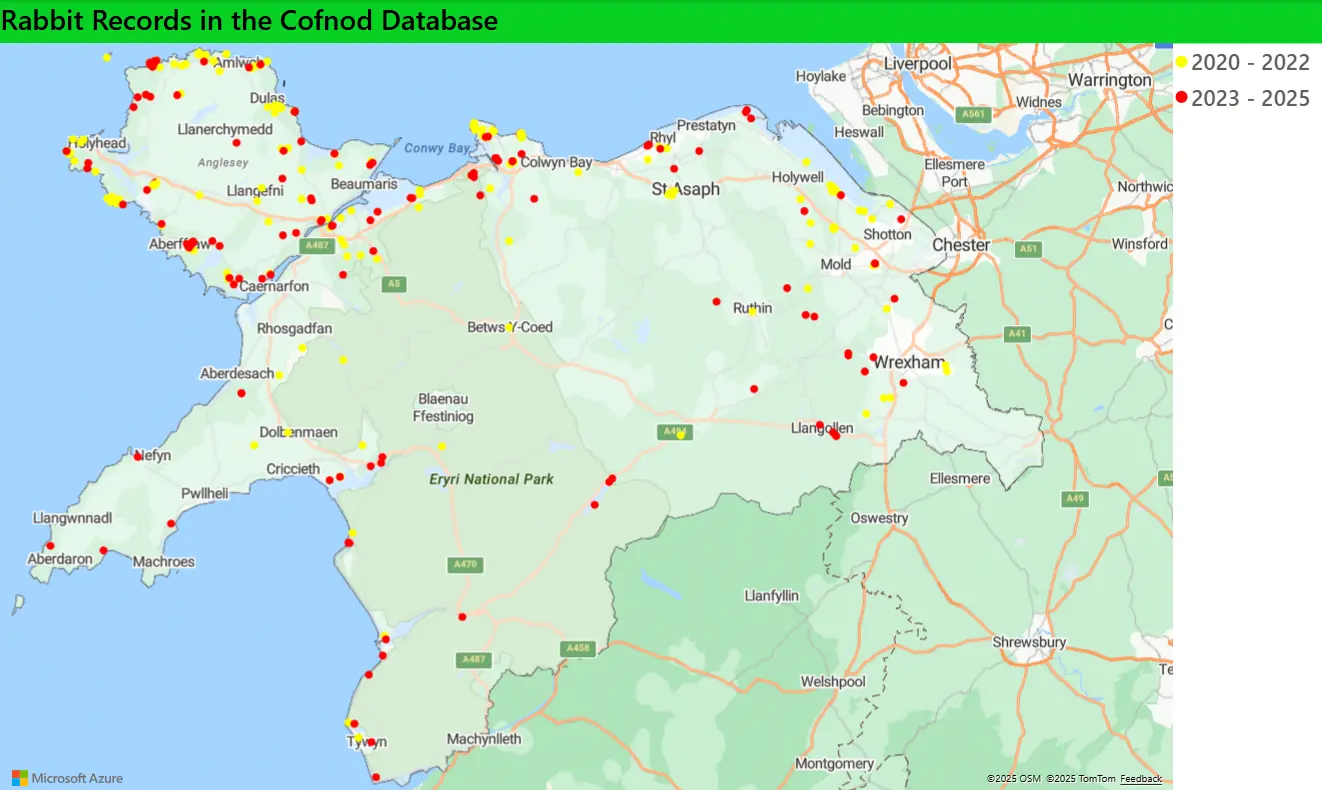Screen dimensions: 1322x790
Task: Click the A470 road shield icon
Action: (467, 565)
